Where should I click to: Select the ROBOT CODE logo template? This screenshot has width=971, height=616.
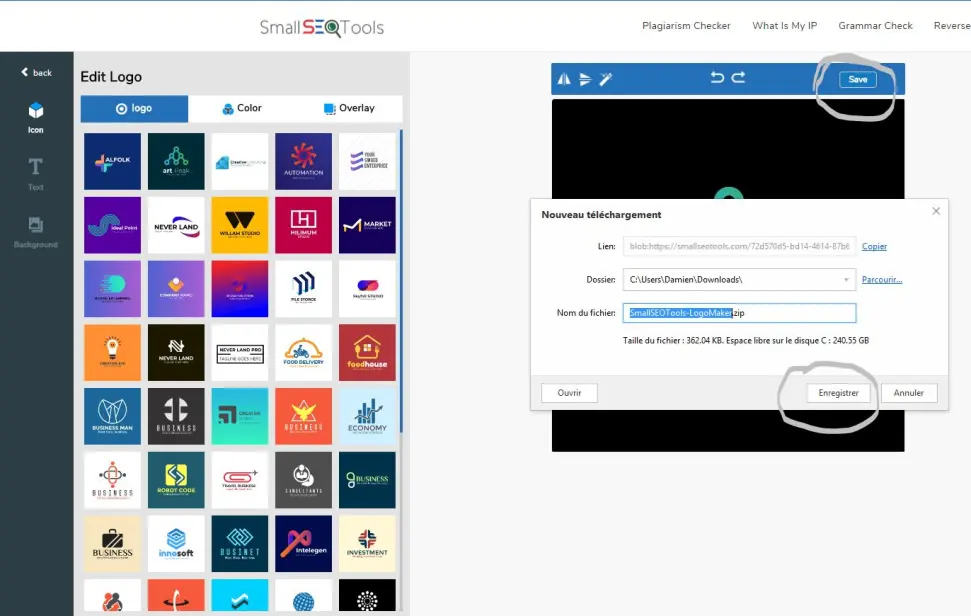tap(176, 480)
